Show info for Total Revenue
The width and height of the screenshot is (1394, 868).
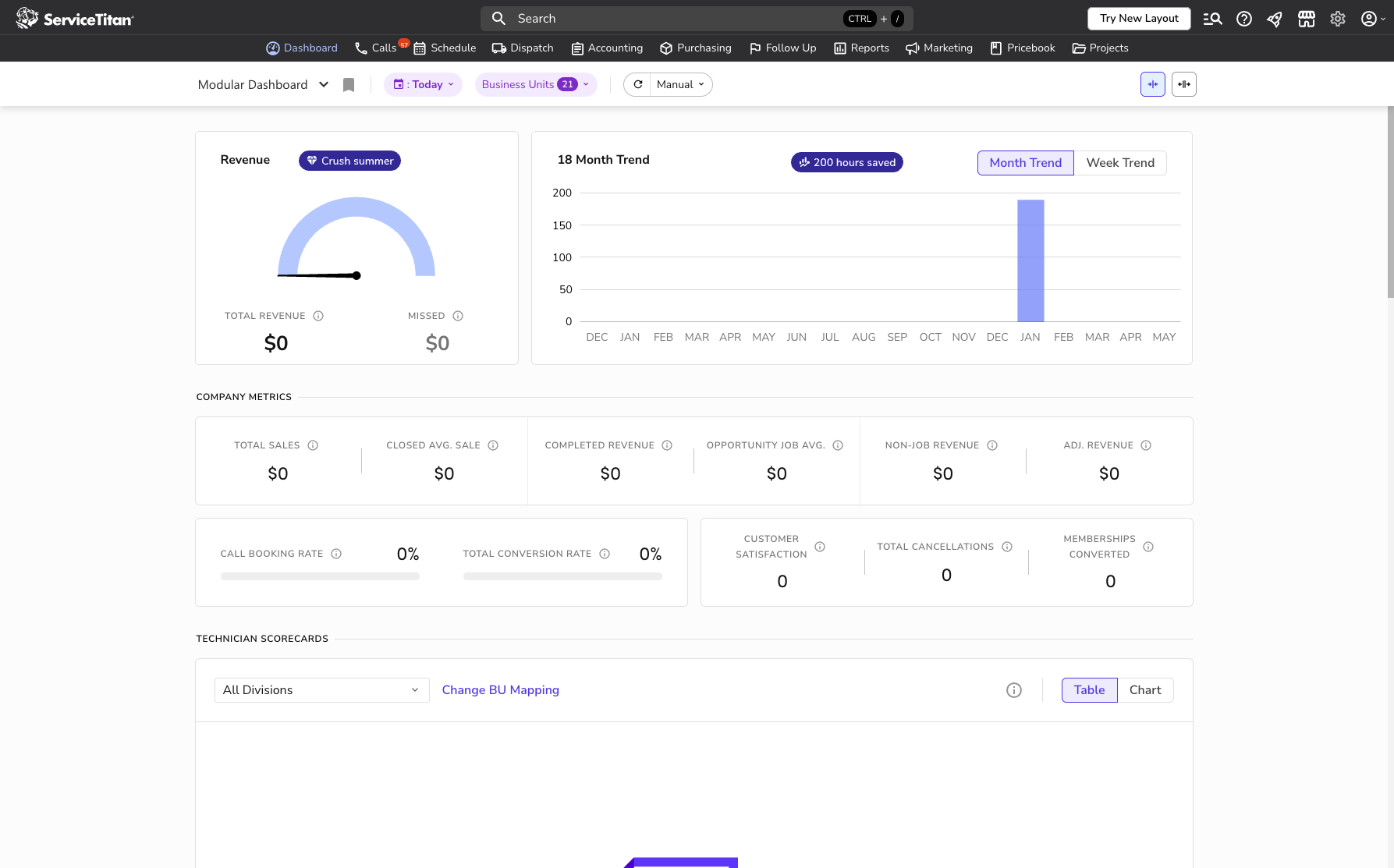pyautogui.click(x=318, y=316)
